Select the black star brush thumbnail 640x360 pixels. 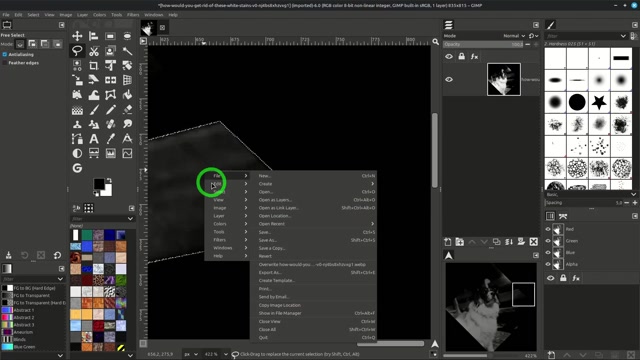[599, 102]
